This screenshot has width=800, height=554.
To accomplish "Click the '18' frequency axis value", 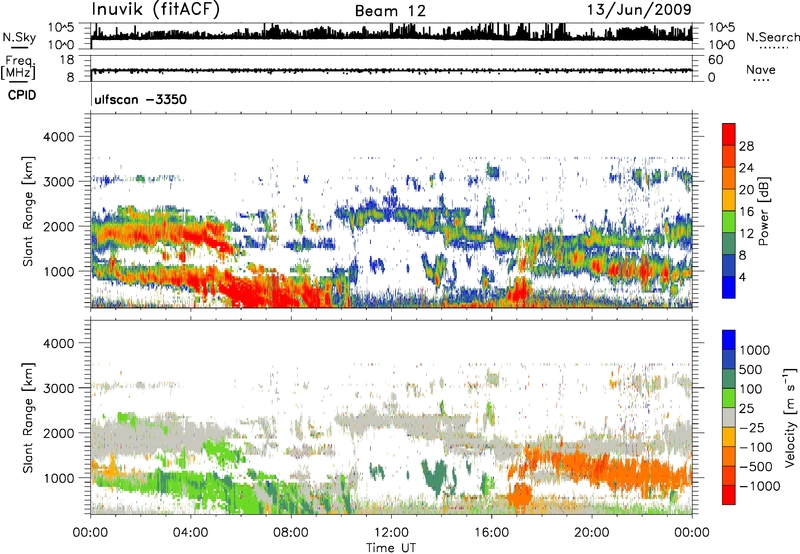I will point(67,60).
